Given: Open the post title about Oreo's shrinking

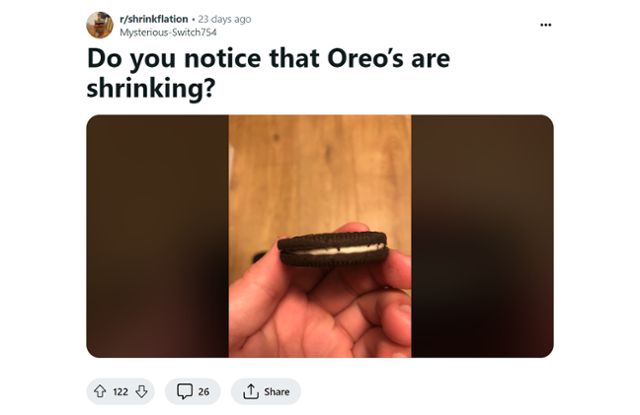Looking at the screenshot, I should pos(268,59).
